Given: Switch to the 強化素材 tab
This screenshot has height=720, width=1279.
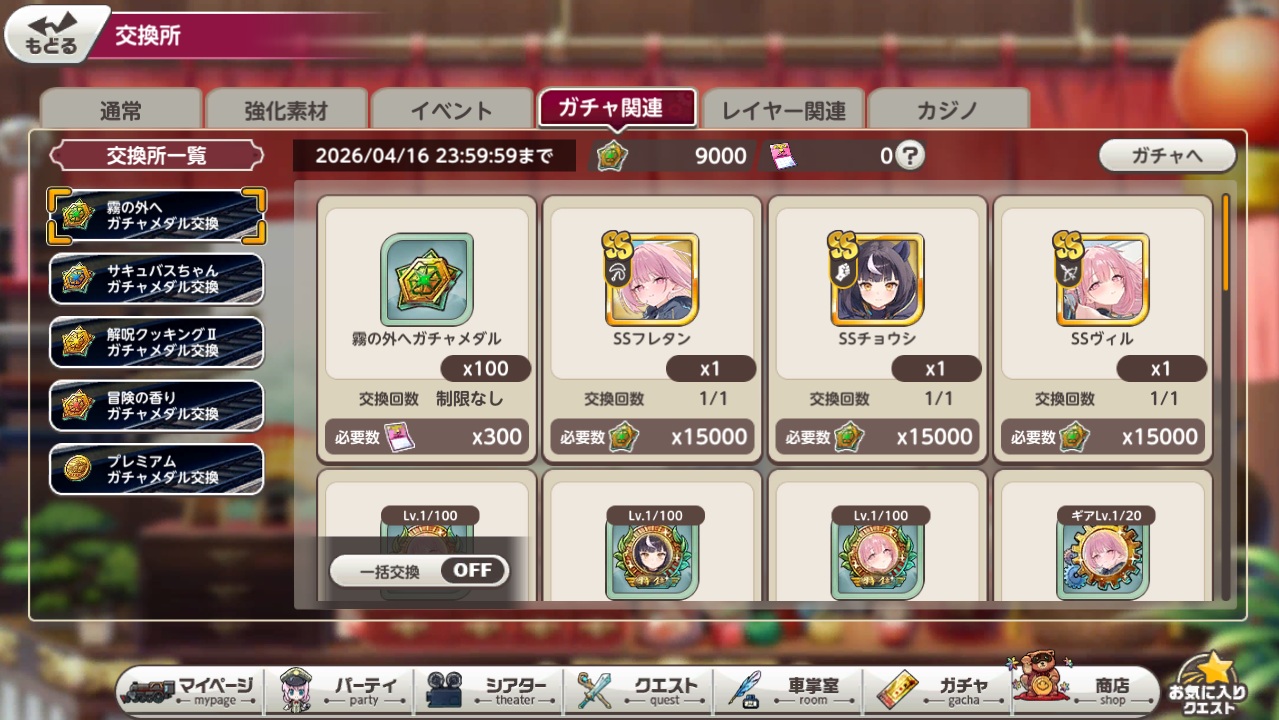Looking at the screenshot, I should [x=286, y=110].
